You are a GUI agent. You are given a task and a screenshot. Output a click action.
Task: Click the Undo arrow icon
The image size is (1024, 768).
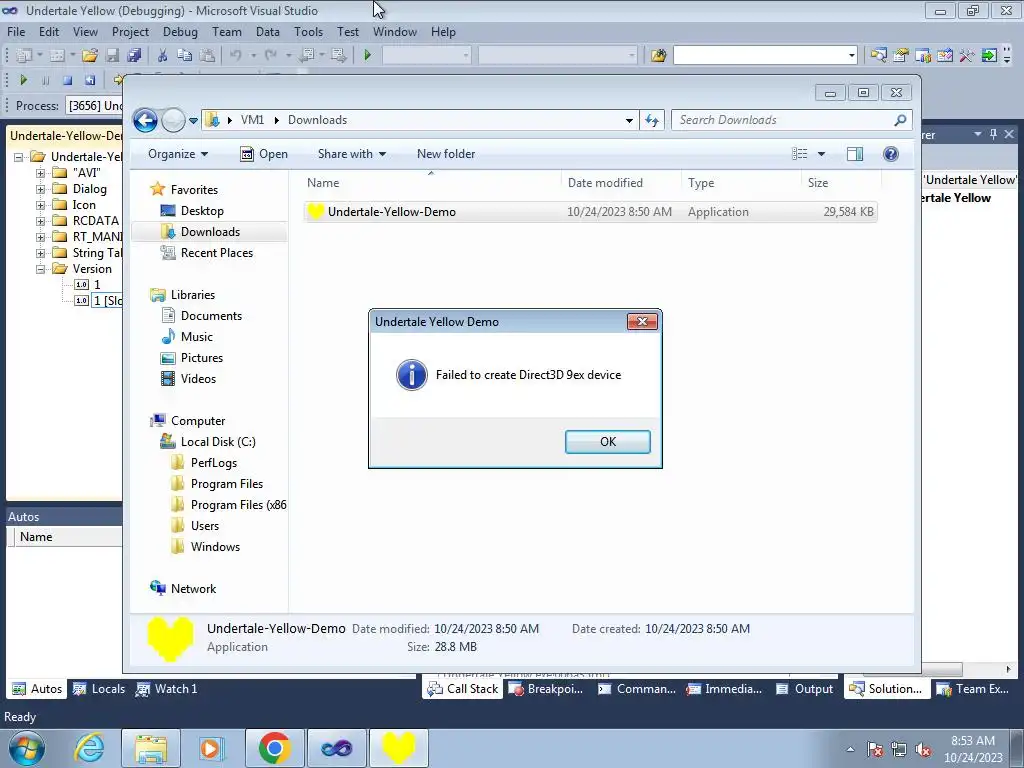click(236, 56)
